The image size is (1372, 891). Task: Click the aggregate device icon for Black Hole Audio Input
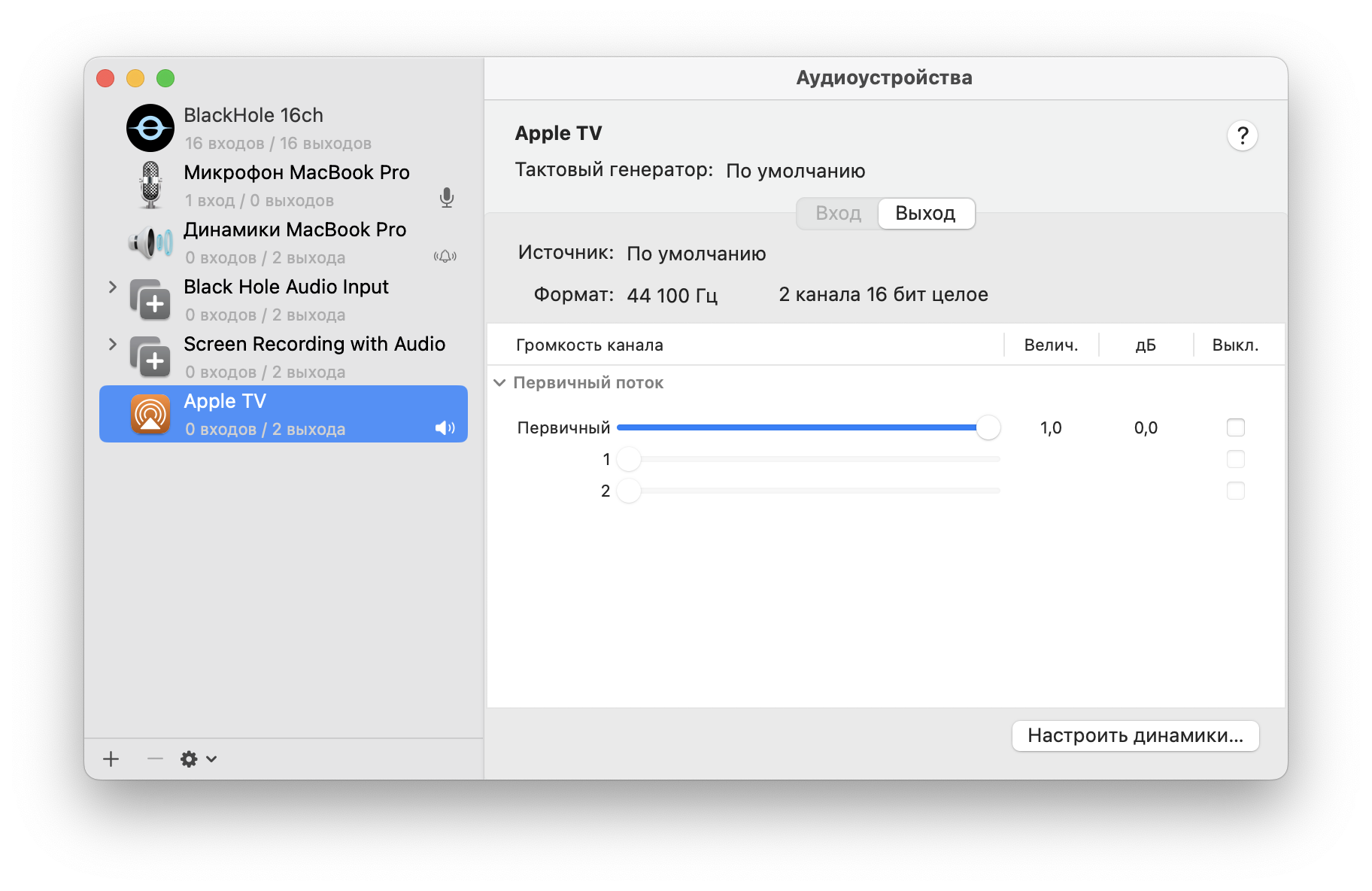coord(153,300)
